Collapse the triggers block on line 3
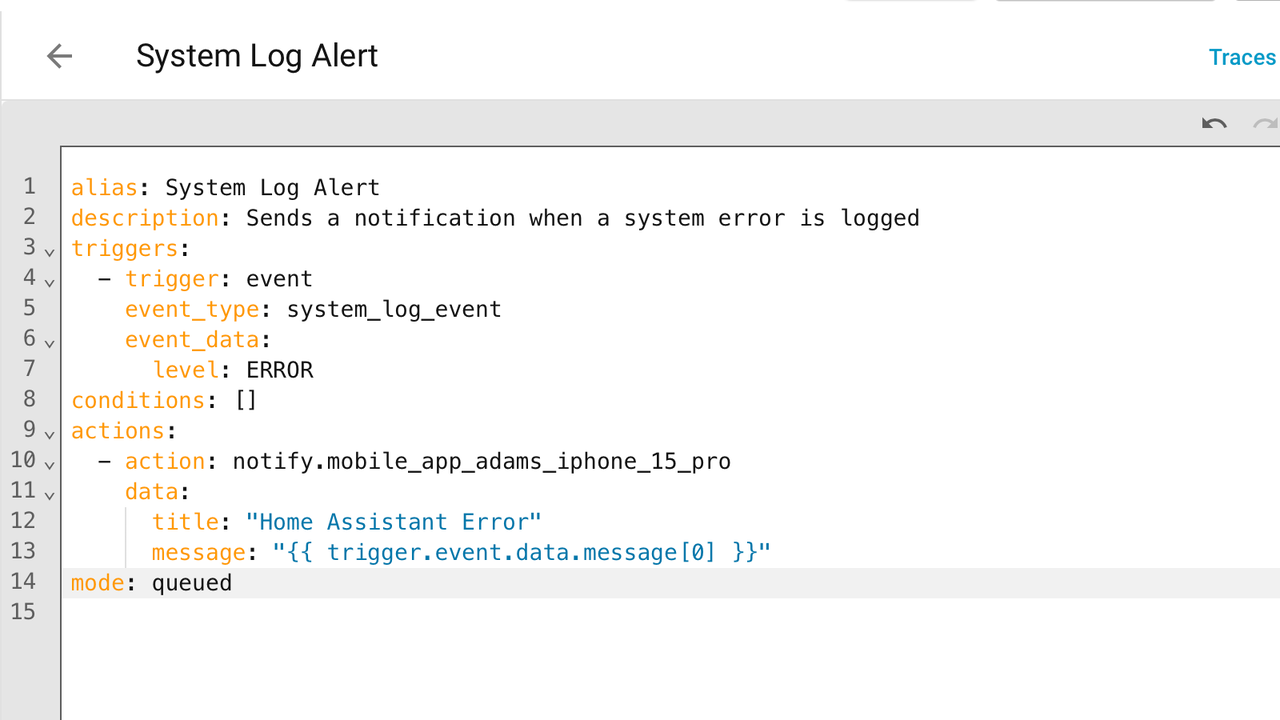The image size is (1280, 720). pyautogui.click(x=50, y=251)
